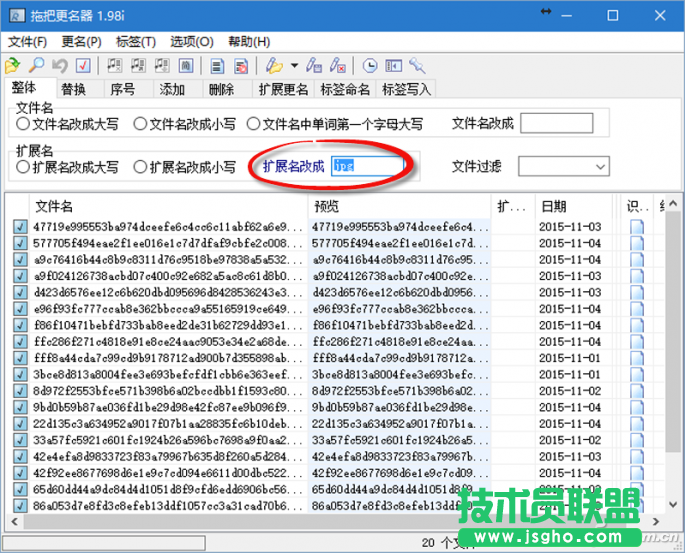Expand the arrow next to the eraser icon

pyautogui.click(x=294, y=66)
